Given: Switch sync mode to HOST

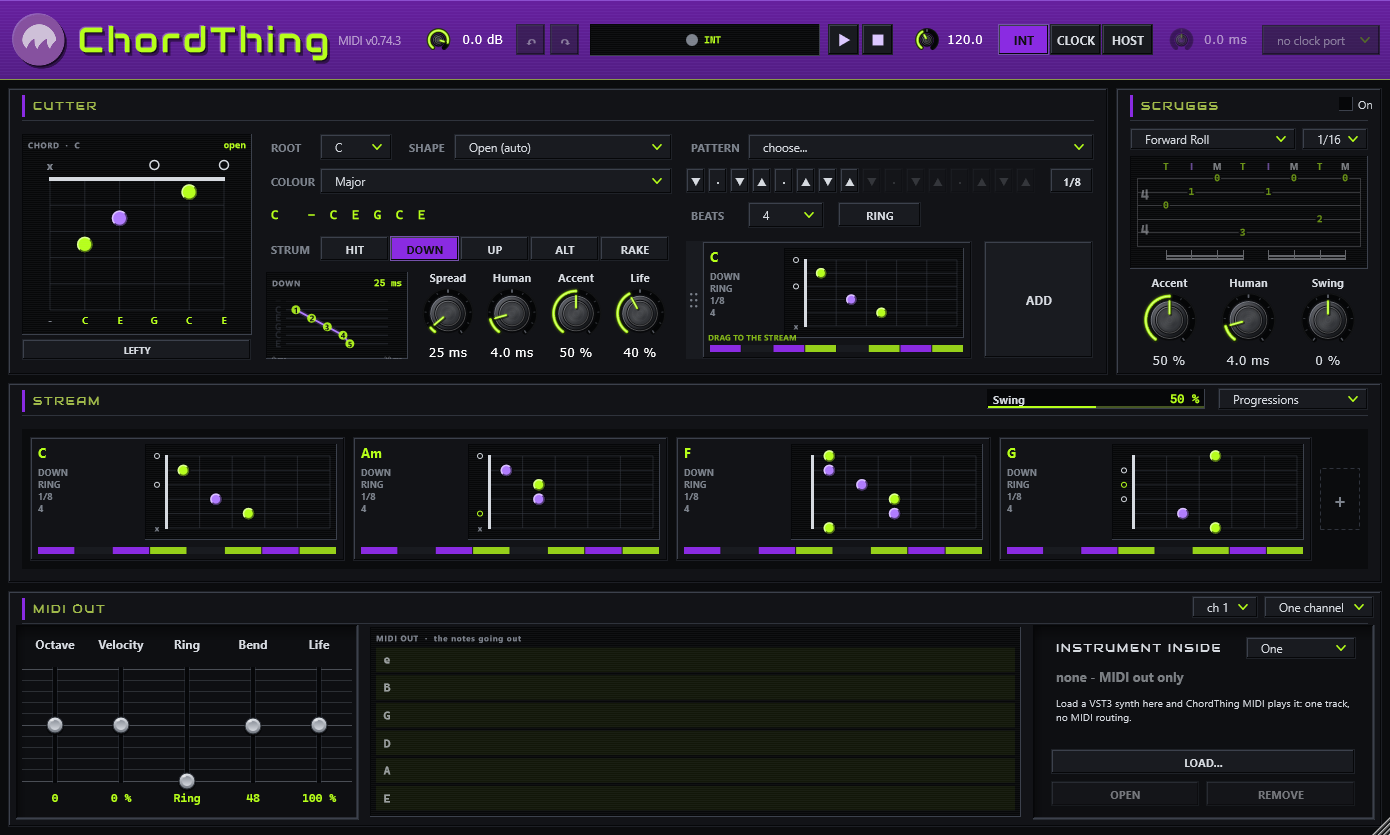Looking at the screenshot, I should (x=1128, y=40).
